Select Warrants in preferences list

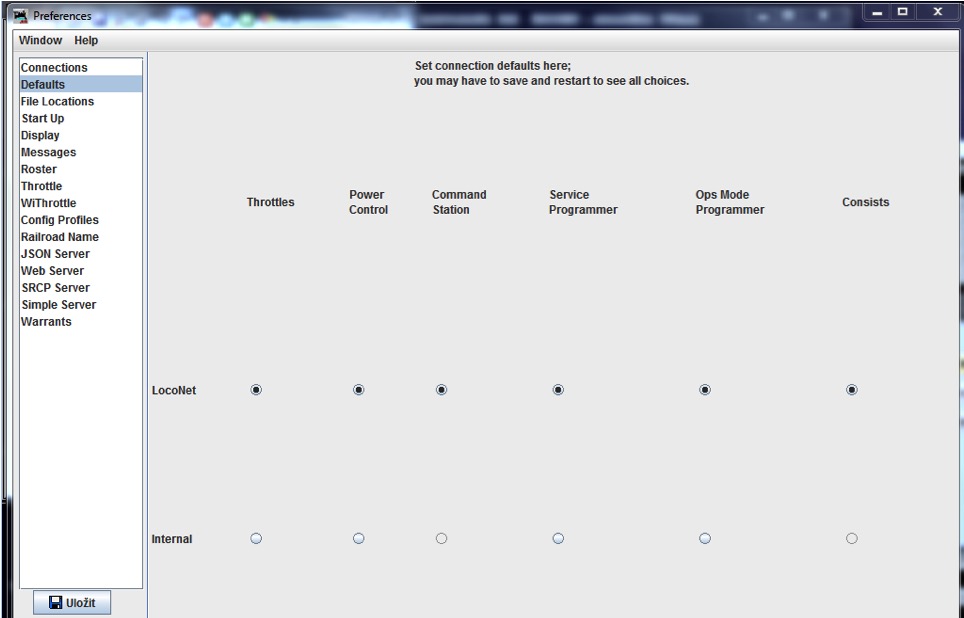pos(46,322)
